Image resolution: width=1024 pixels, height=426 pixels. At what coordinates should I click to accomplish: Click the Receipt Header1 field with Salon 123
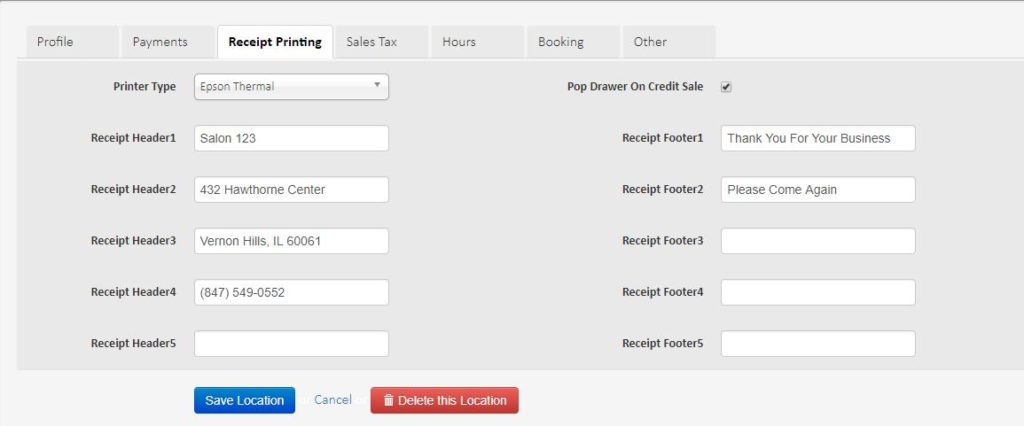click(x=291, y=138)
